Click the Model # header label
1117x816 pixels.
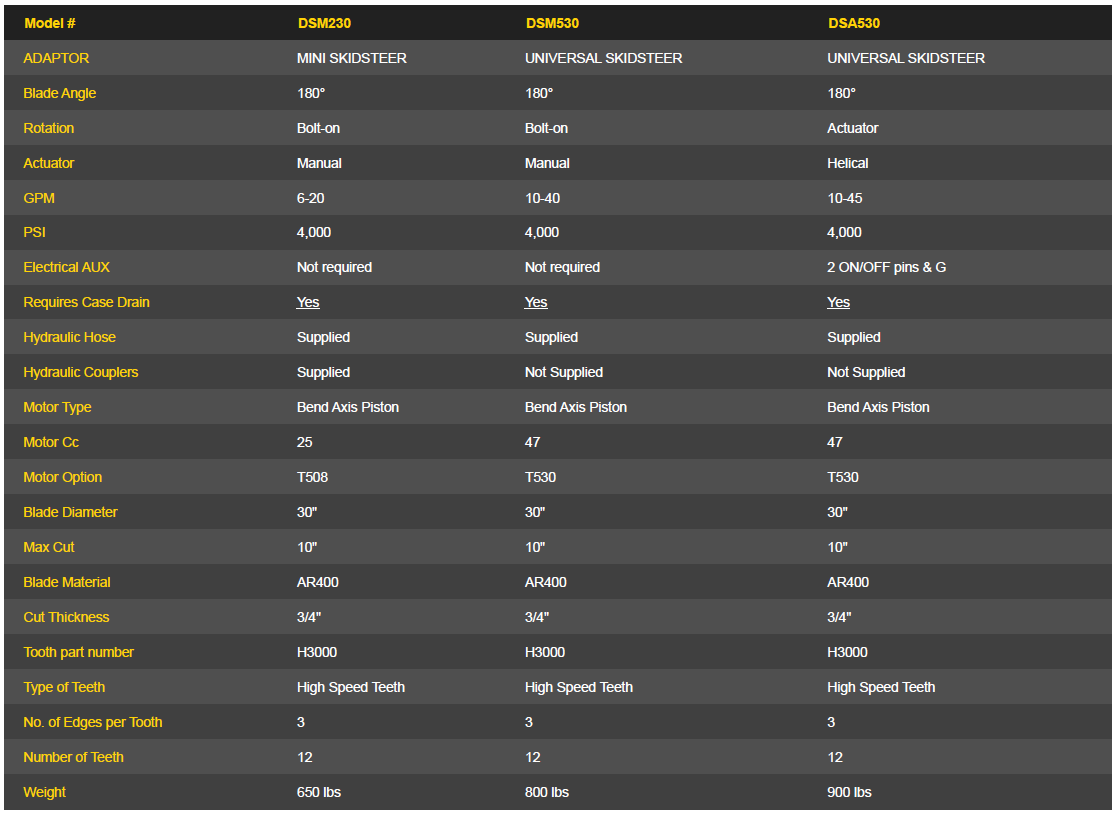[50, 23]
